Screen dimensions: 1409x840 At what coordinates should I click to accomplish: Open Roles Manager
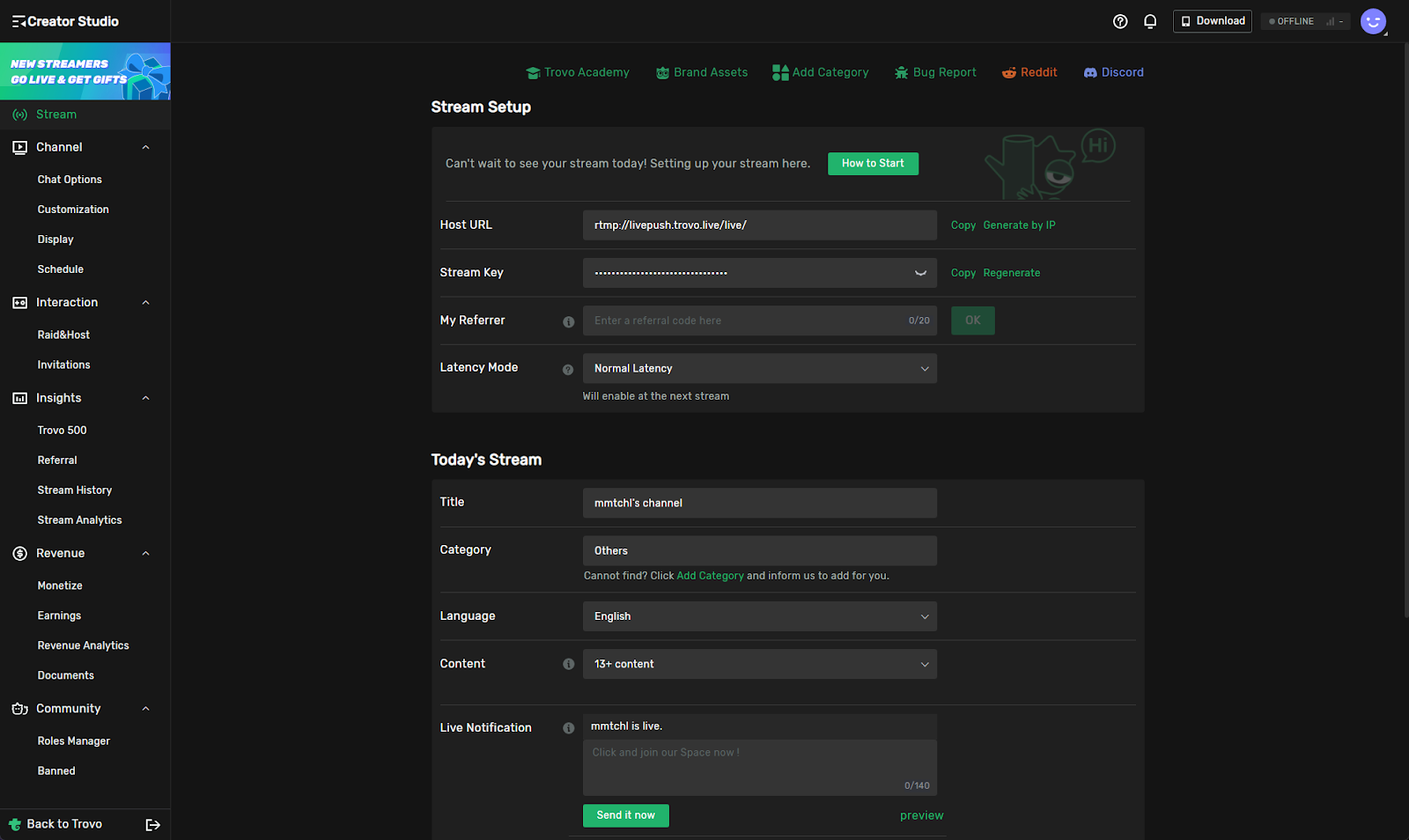(74, 741)
